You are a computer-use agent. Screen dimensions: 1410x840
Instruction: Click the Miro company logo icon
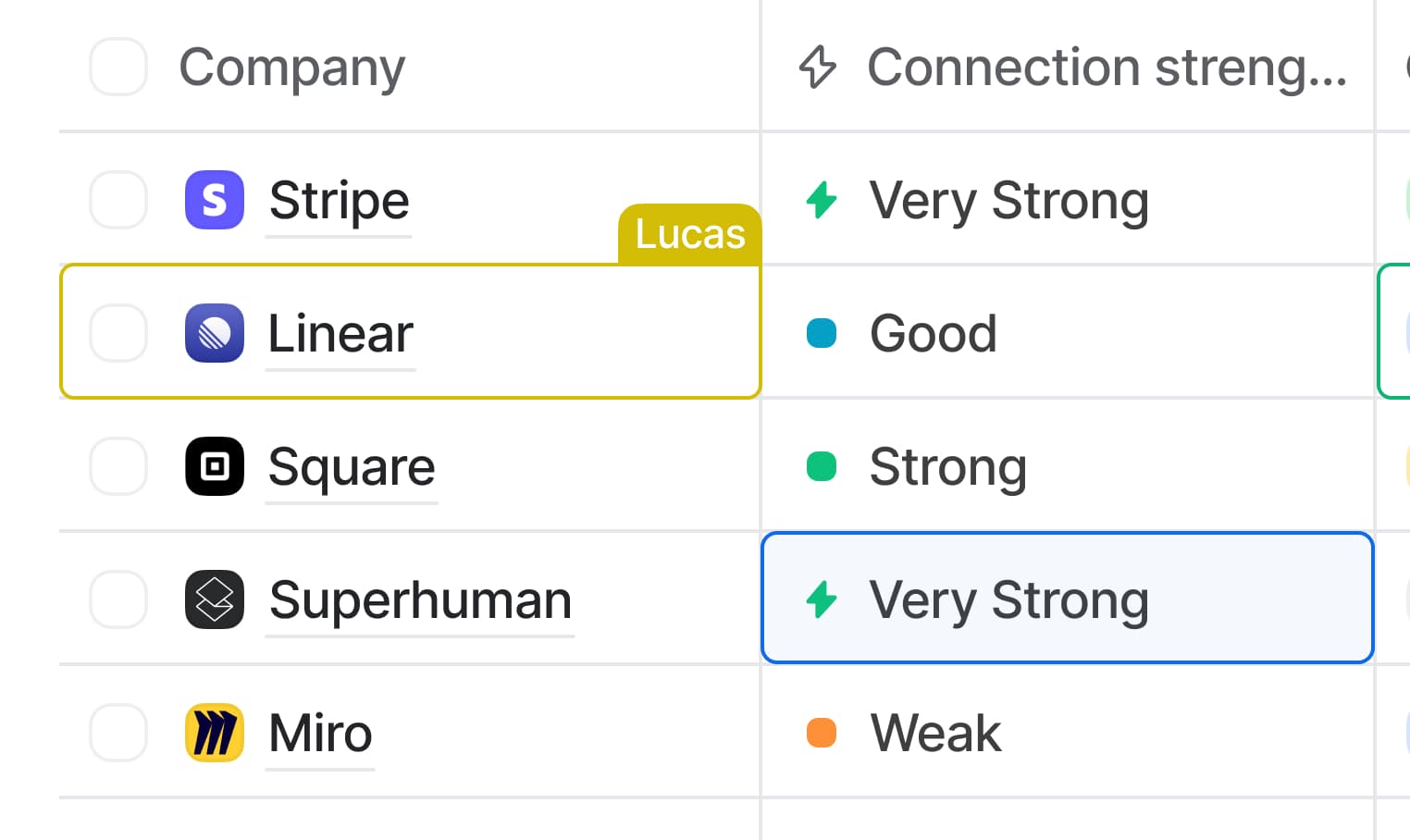[x=215, y=733]
